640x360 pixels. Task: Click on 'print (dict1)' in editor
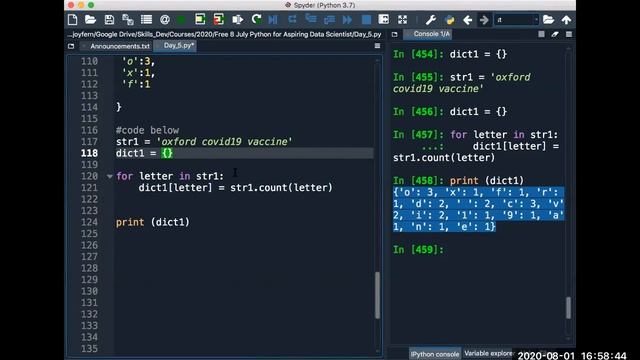pos(153,222)
